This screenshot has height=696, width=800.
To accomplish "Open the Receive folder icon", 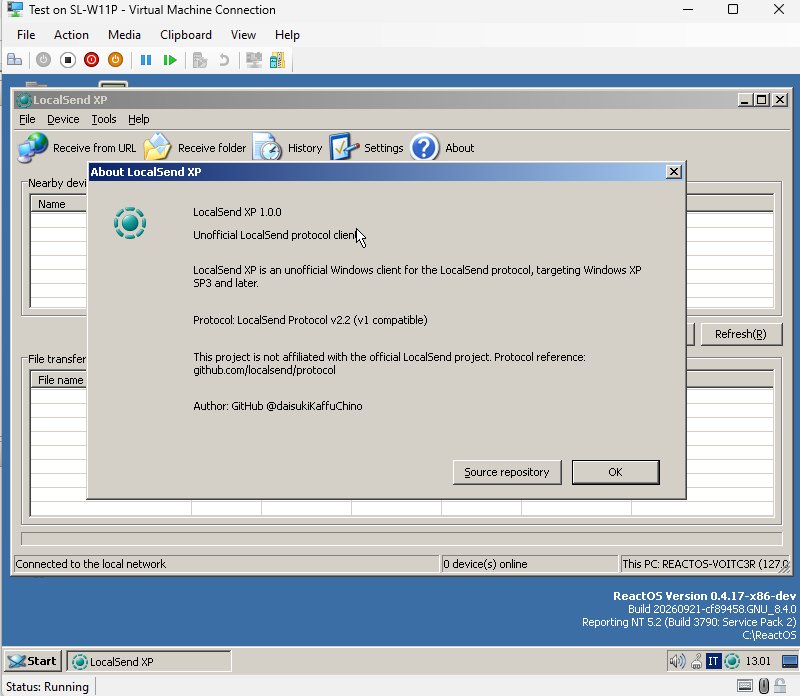I will [x=157, y=148].
